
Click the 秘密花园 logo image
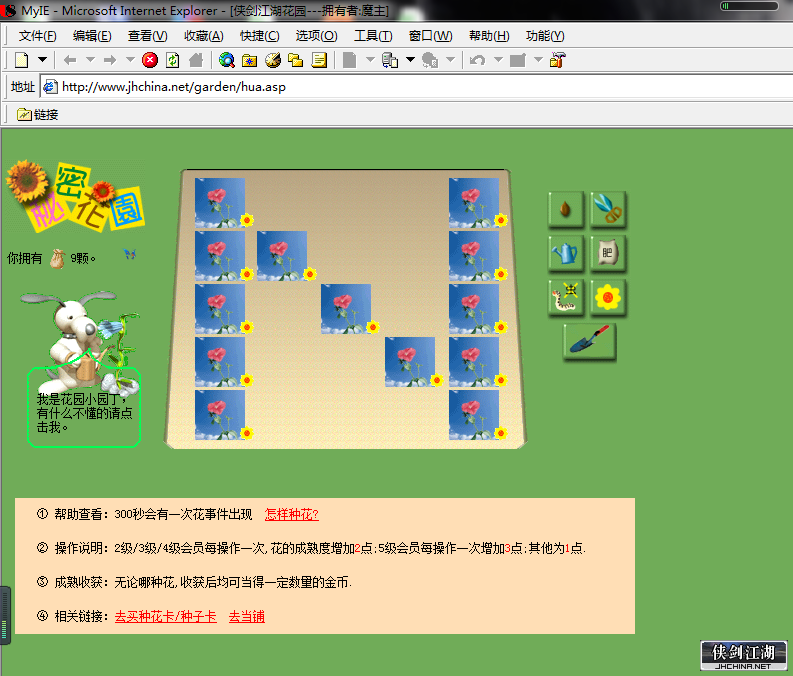pyautogui.click(x=75, y=197)
